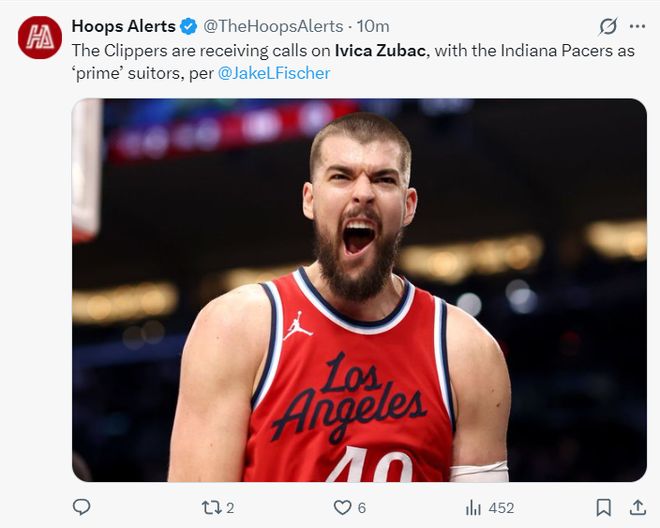
Task: Open the Hoops Alerts profile avatar
Action: coord(40,38)
